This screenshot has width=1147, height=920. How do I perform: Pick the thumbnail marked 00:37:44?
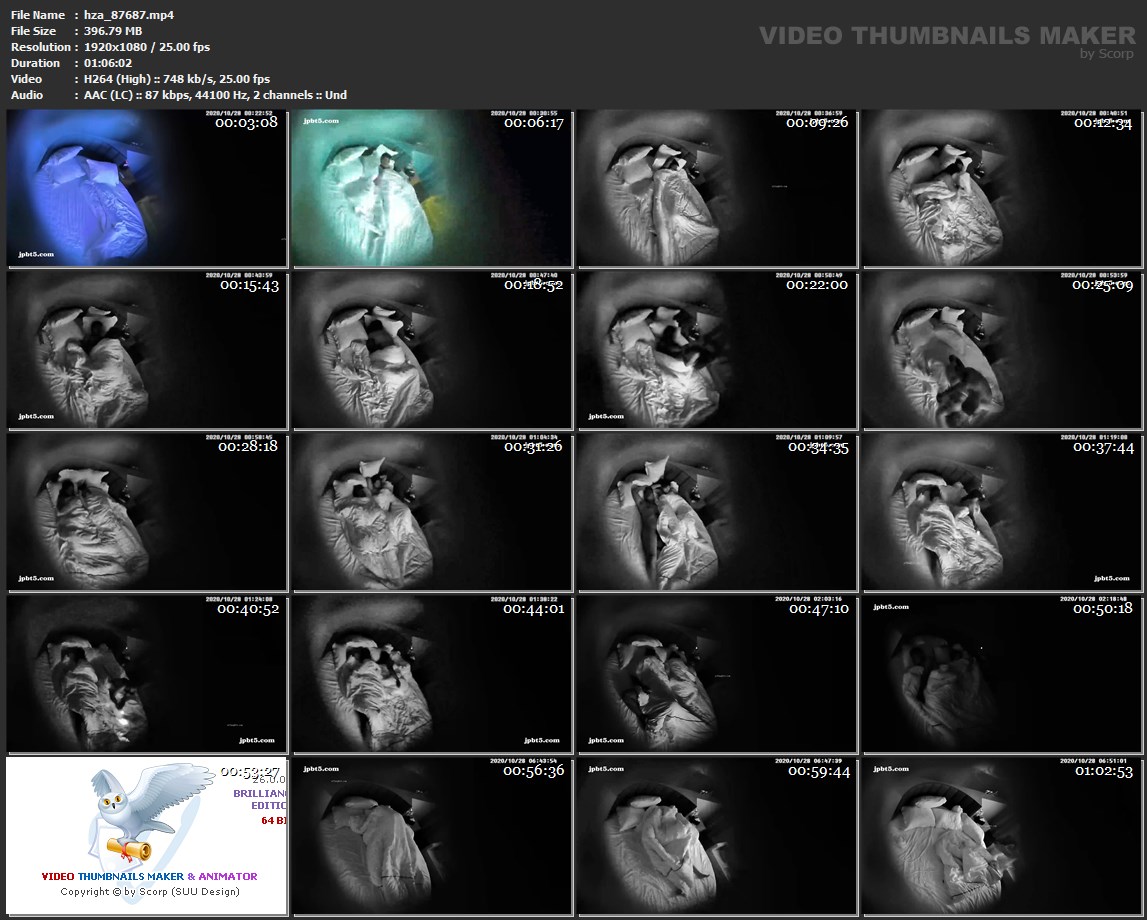point(1002,512)
